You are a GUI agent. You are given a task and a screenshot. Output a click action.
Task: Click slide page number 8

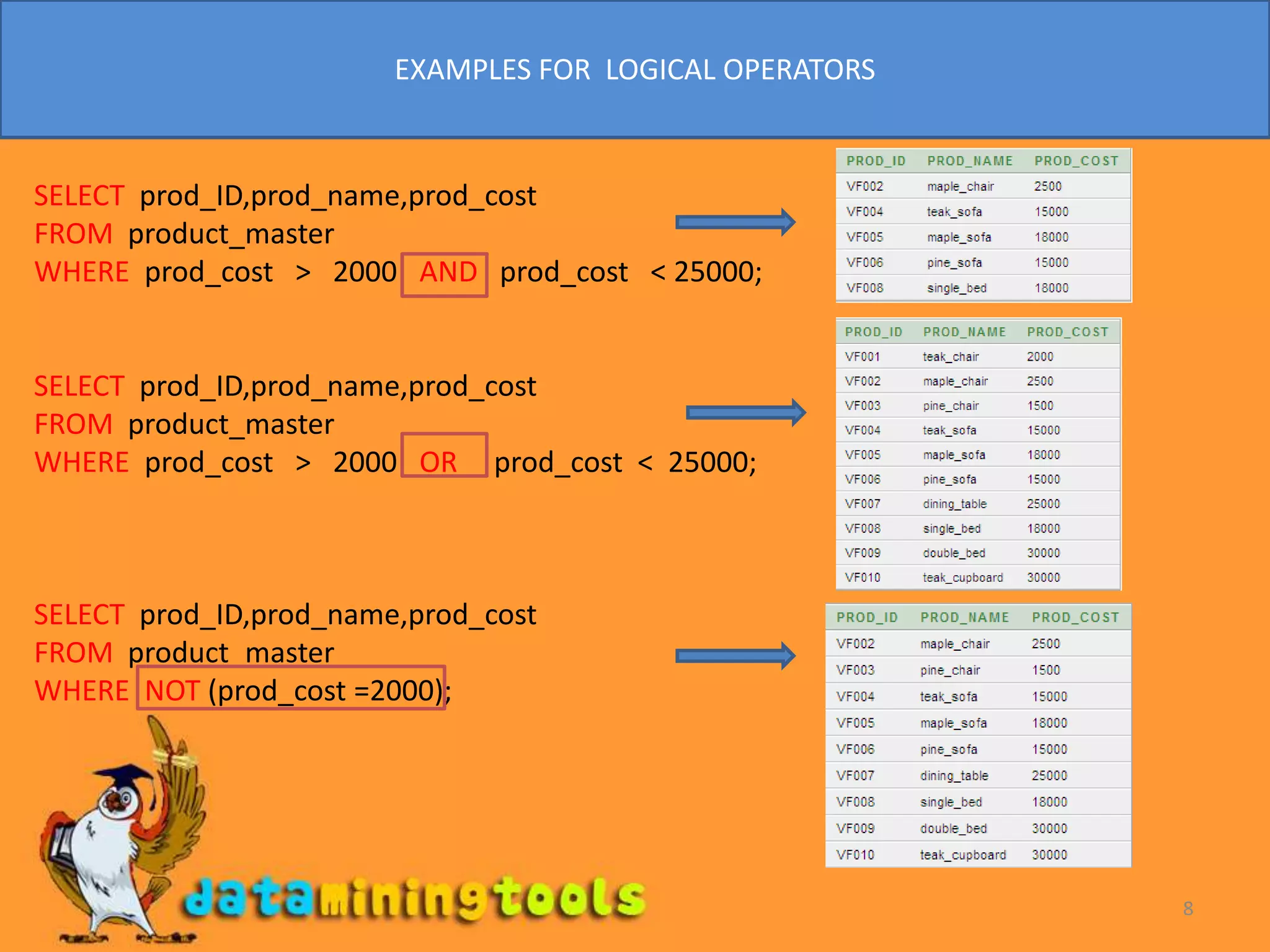tap(1188, 909)
